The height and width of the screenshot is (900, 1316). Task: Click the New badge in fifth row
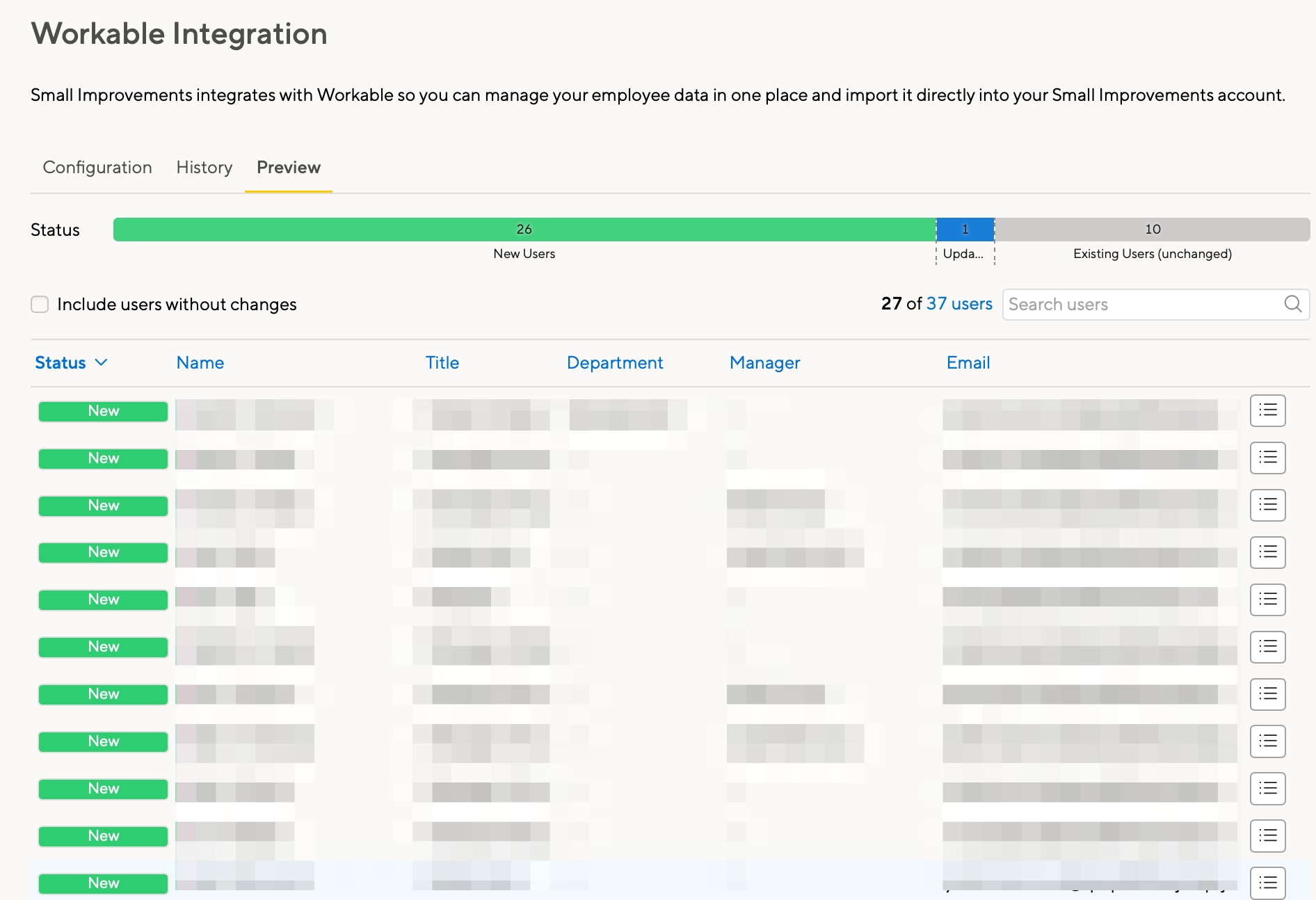click(x=103, y=600)
